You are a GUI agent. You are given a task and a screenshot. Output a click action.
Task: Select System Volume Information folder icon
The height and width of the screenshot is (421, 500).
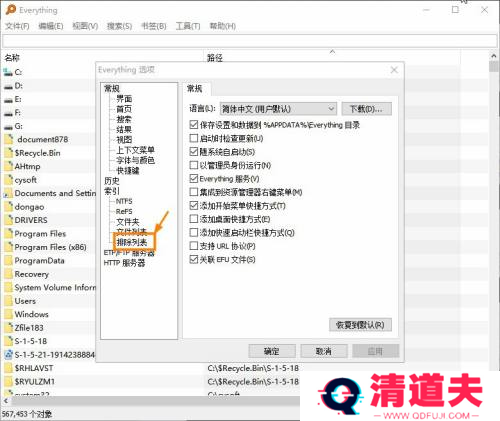coord(9,288)
